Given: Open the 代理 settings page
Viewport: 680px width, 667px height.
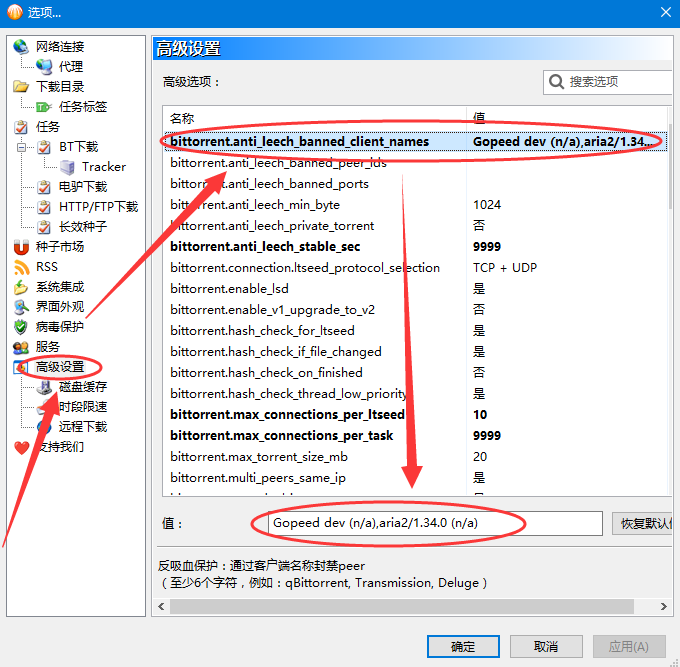Looking at the screenshot, I should pyautogui.click(x=70, y=67).
